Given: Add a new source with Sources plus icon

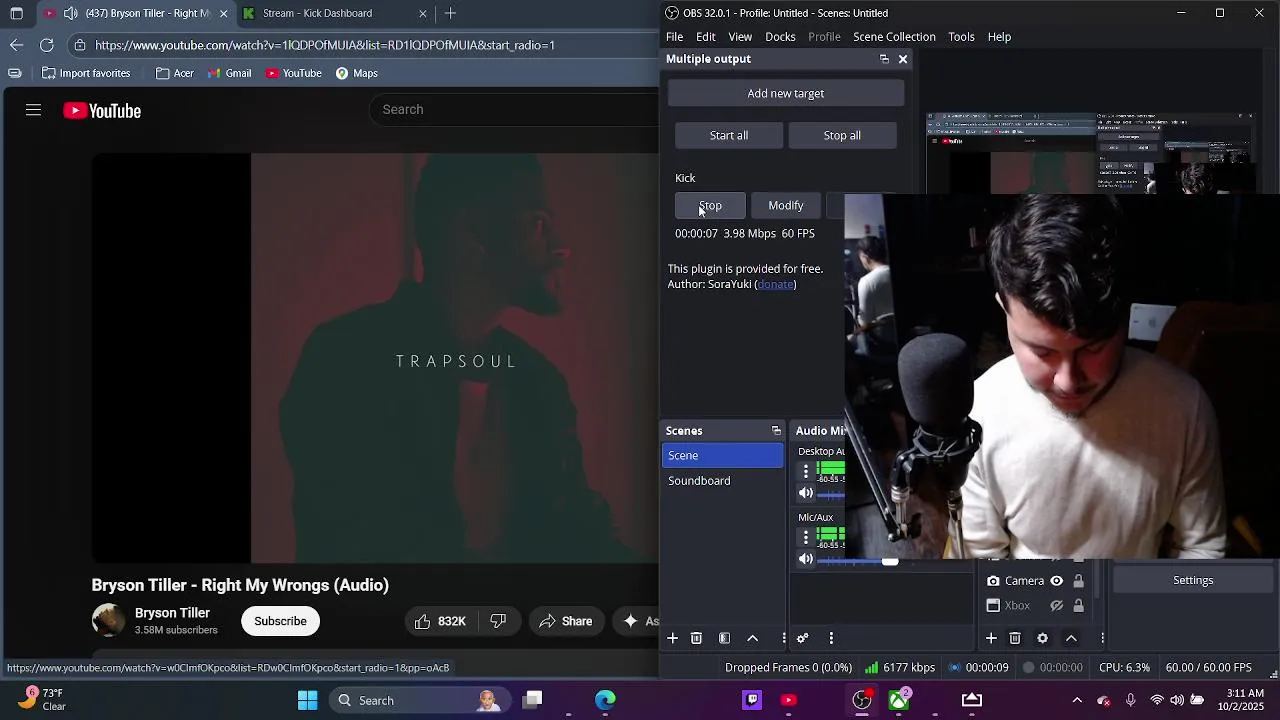Looking at the screenshot, I should [x=991, y=638].
